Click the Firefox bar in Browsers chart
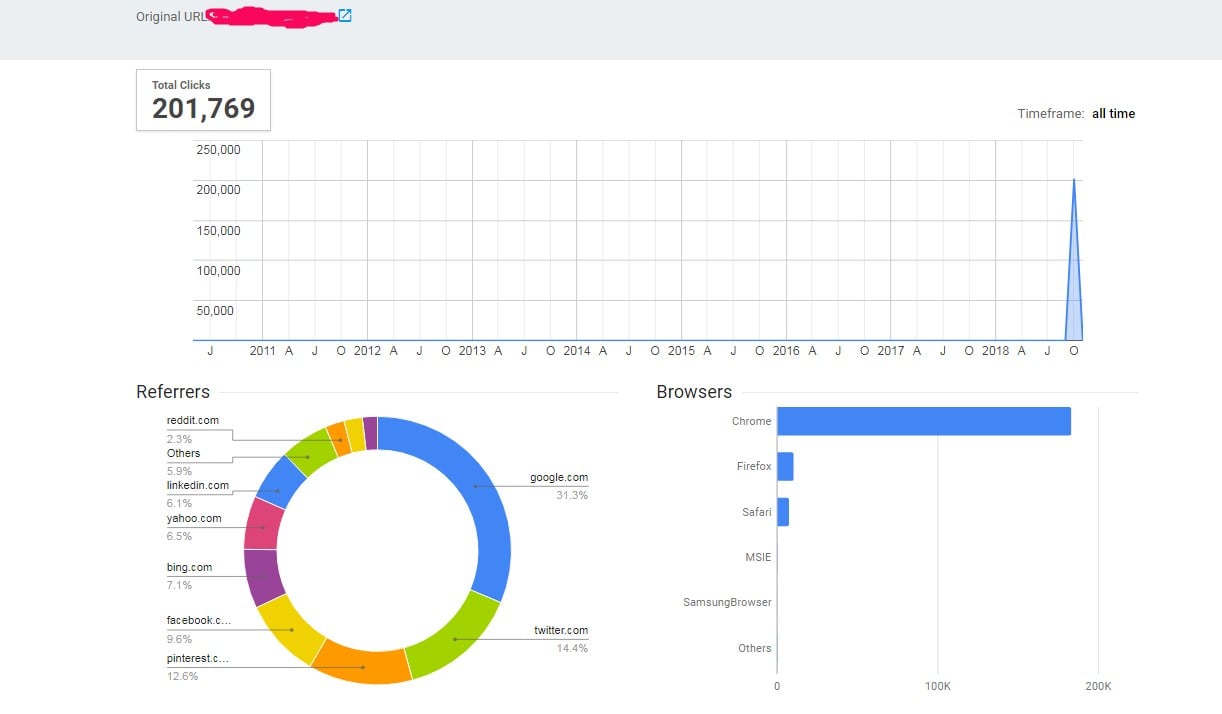This screenshot has height=714, width=1222. pyautogui.click(x=785, y=466)
